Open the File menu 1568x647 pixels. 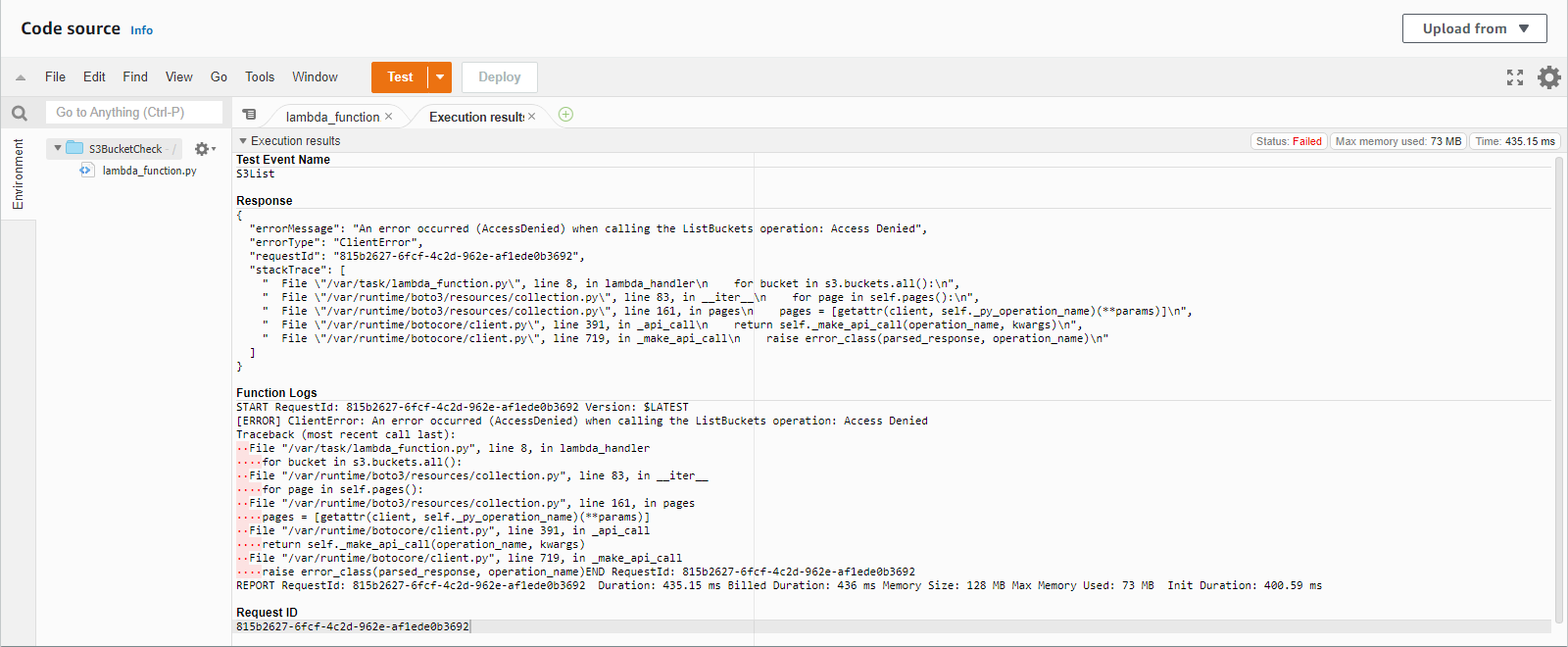[x=55, y=77]
